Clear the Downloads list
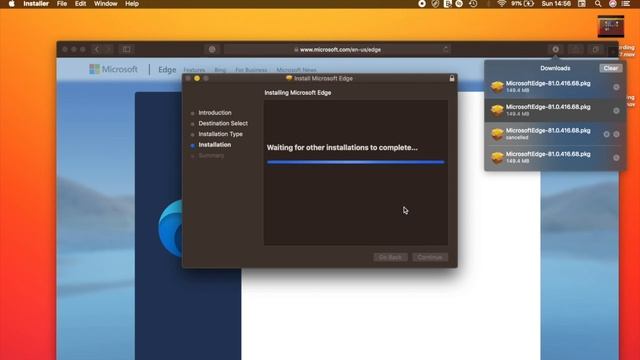This screenshot has height=360, width=640. point(611,68)
